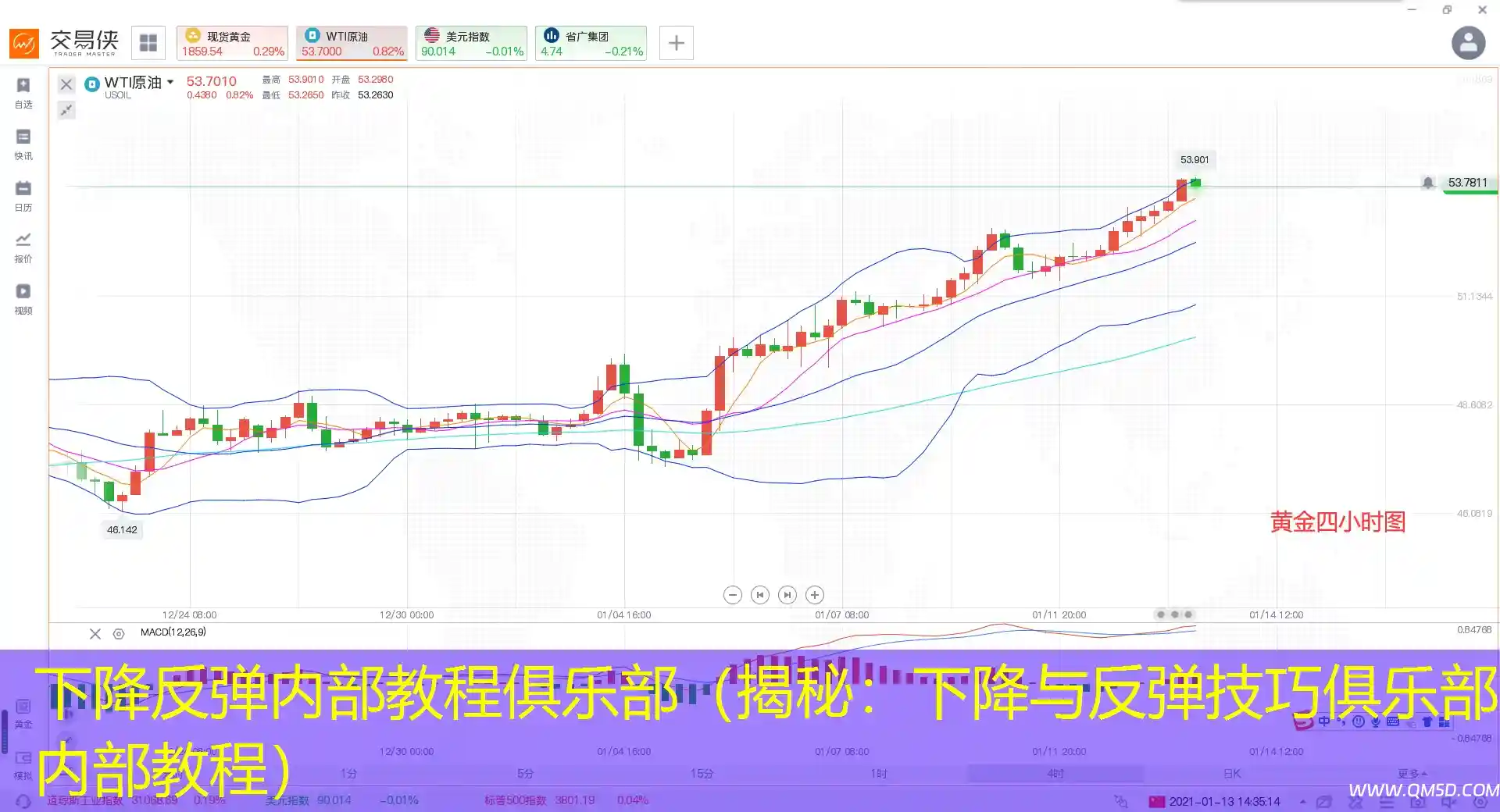
Task: Click the WTI原油 chart symbol icon
Action: click(92, 84)
